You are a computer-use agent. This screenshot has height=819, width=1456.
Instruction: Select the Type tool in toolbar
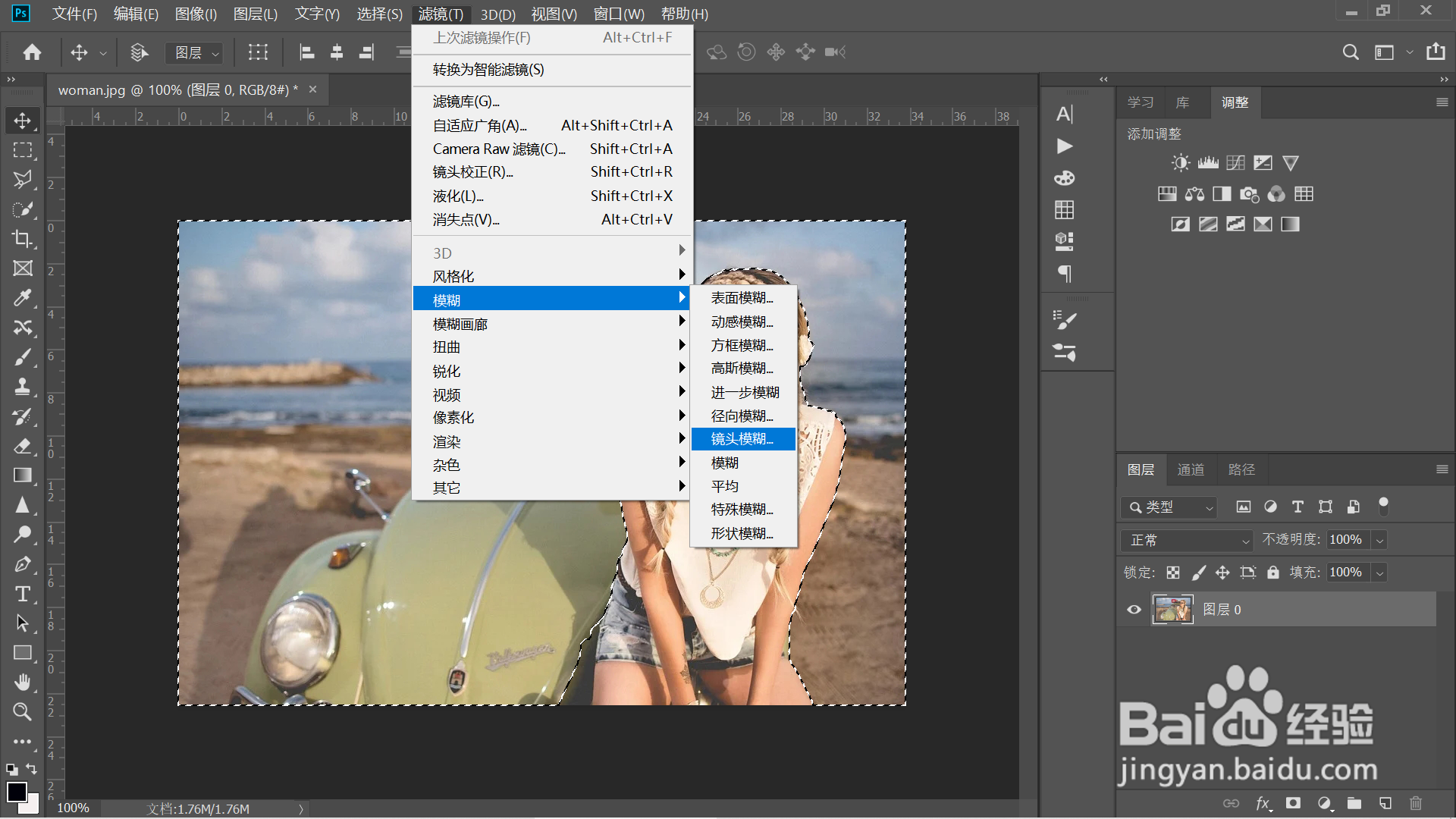coord(22,594)
